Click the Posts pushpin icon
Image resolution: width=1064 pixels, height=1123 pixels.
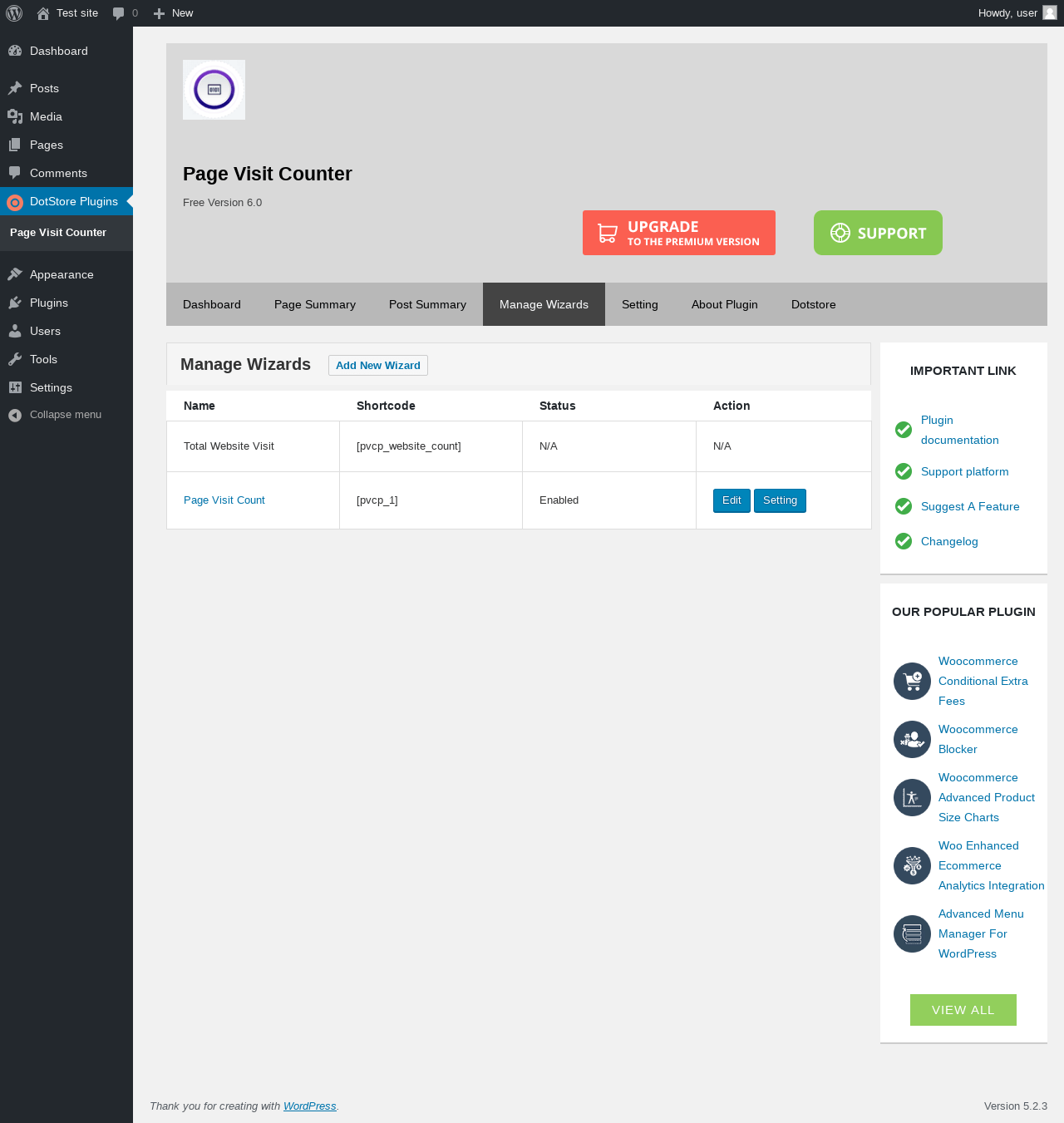tap(15, 88)
